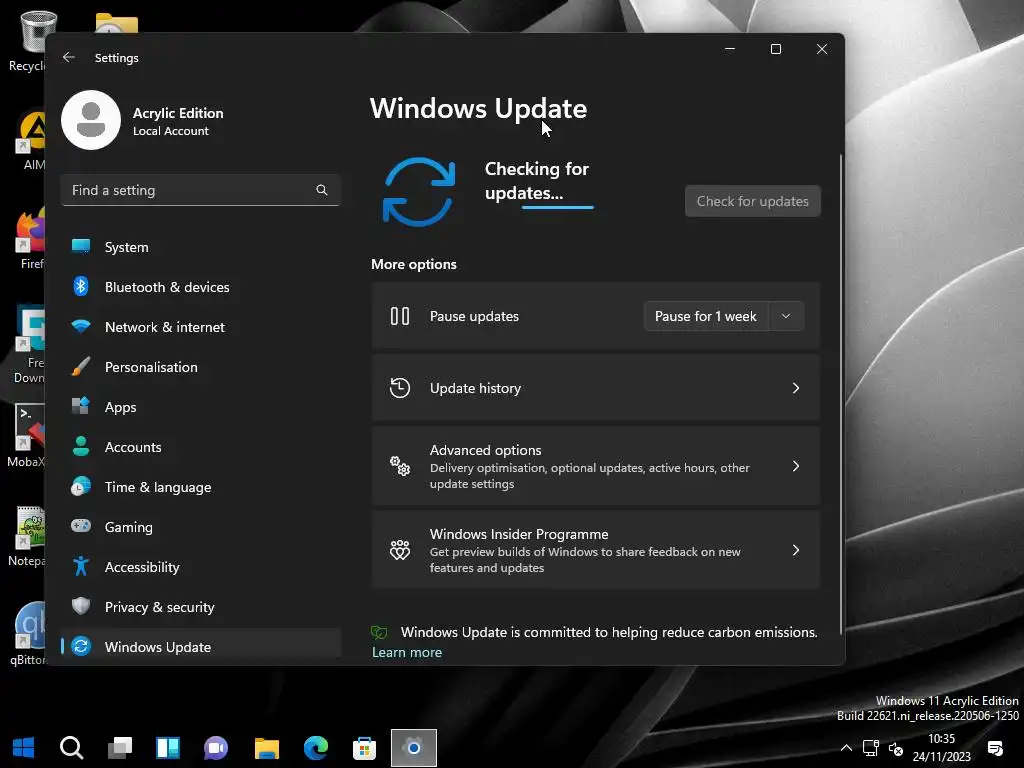Screen dimensions: 1024x768
Task: Click the Bluetooth icon in the sidebar
Action: [81, 286]
